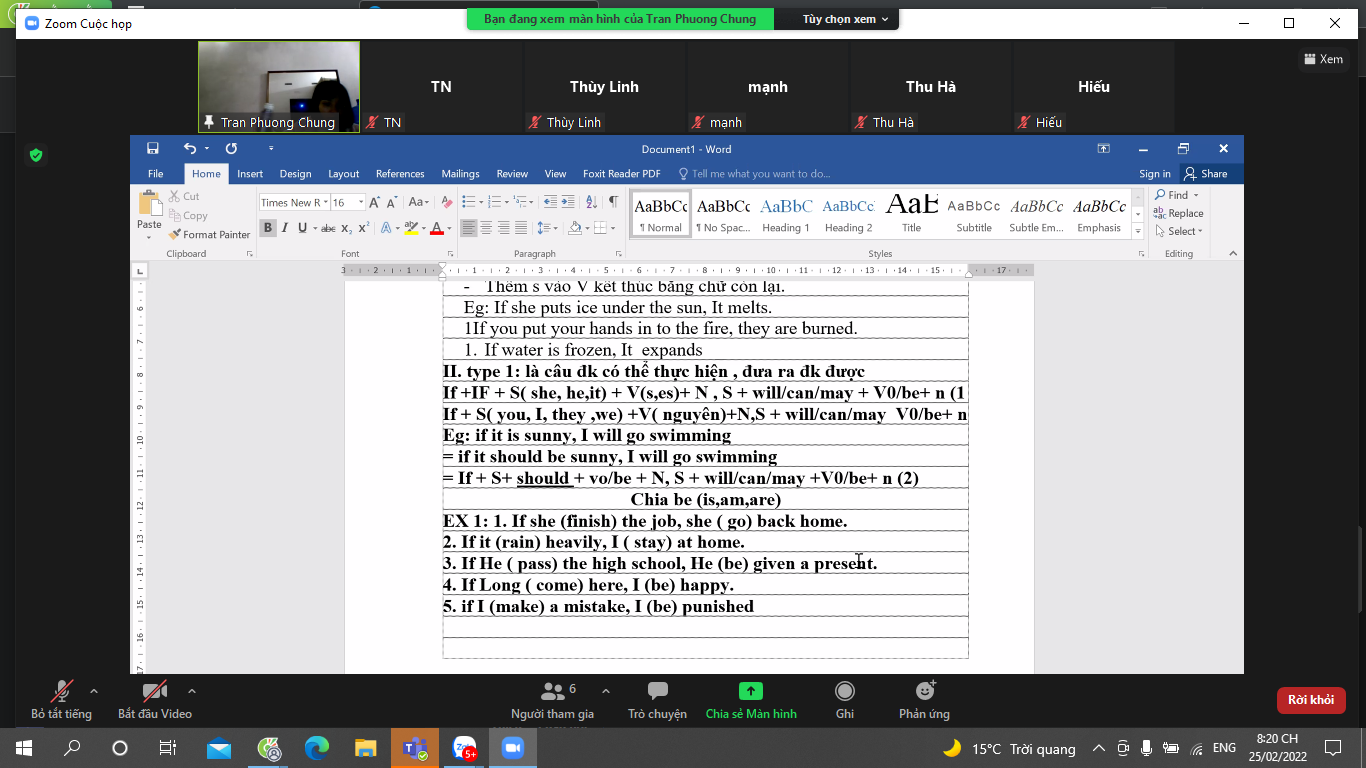Open the File tab

click(x=155, y=174)
